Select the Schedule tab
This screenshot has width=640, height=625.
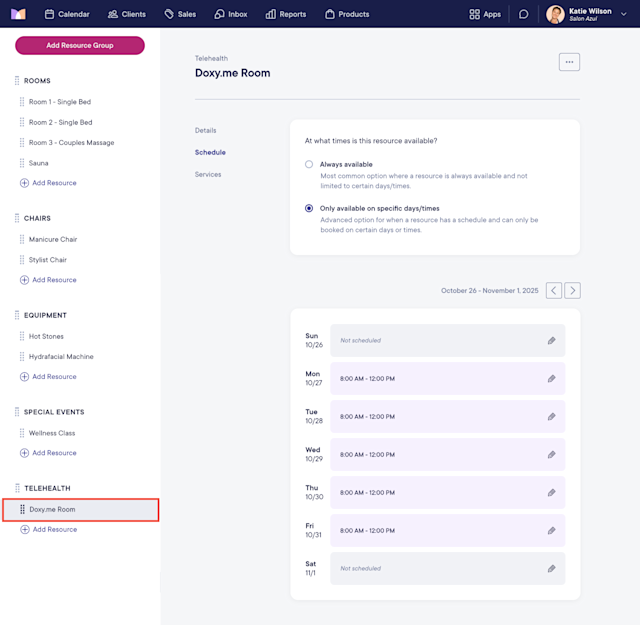pyautogui.click(x=210, y=152)
